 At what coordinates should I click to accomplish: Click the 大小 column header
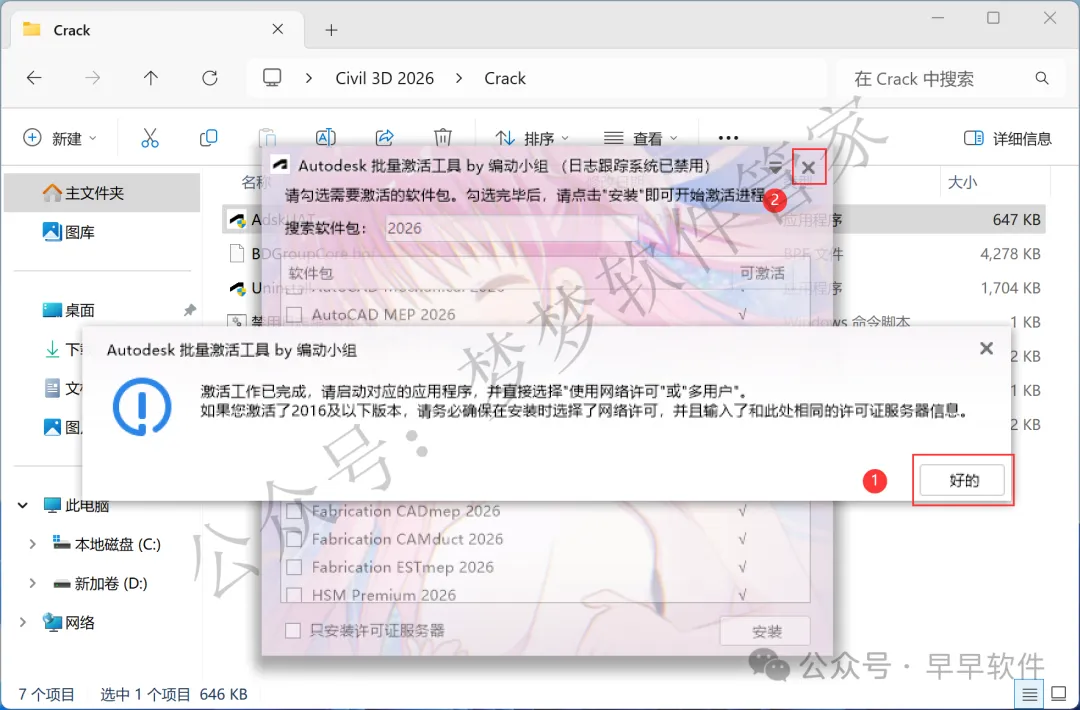[962, 182]
